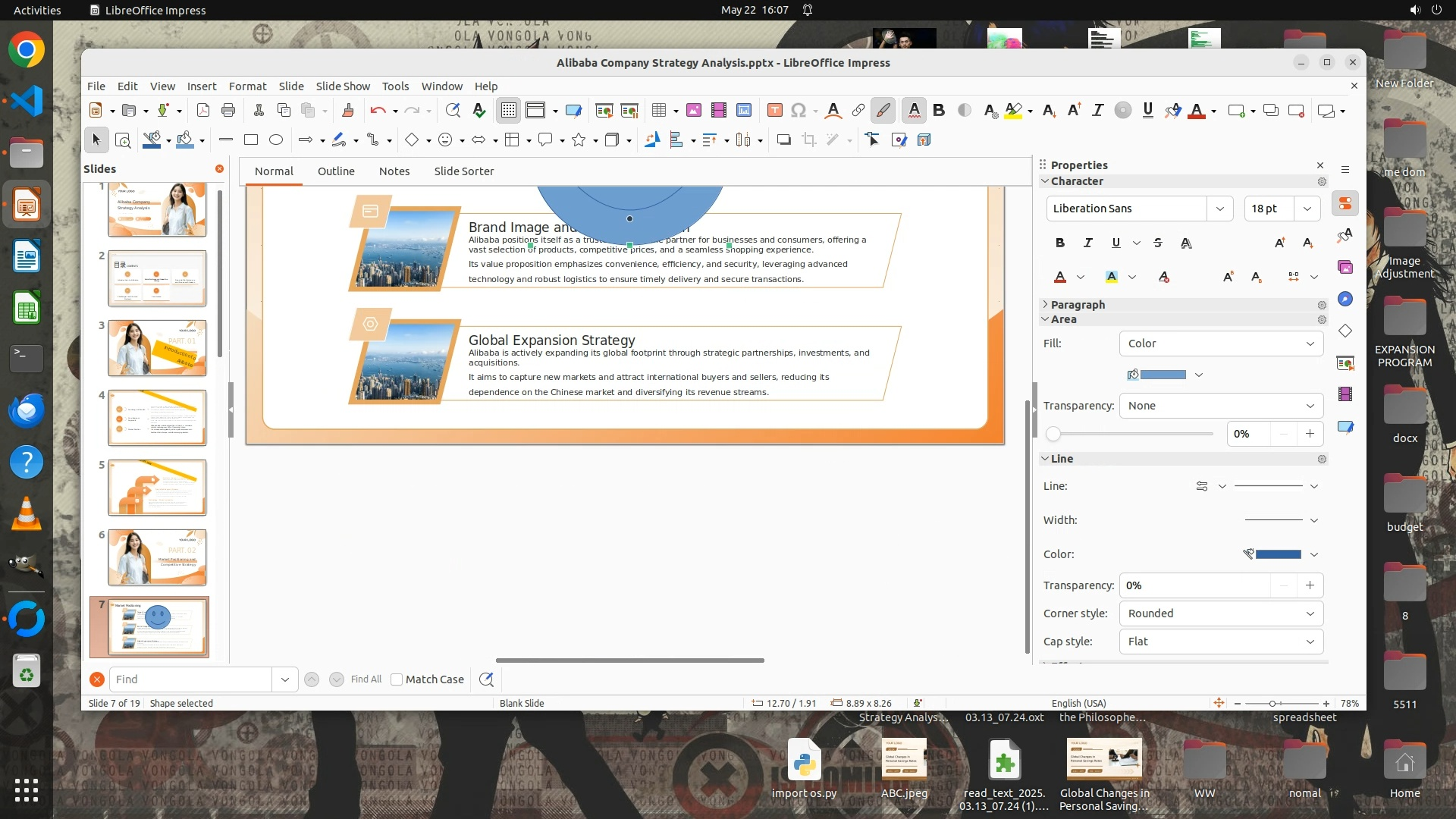
Task: Select the Rectangle drawing tool
Action: click(x=251, y=140)
